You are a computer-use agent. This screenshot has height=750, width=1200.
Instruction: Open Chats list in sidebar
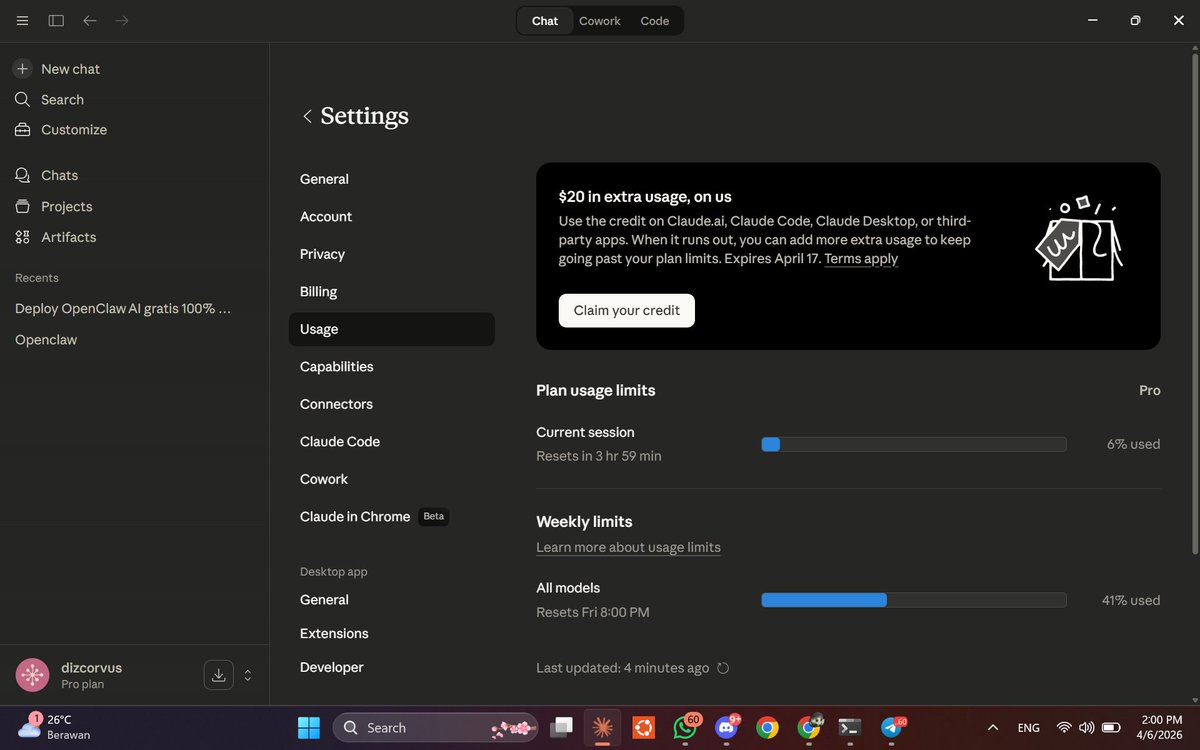[x=47, y=175]
